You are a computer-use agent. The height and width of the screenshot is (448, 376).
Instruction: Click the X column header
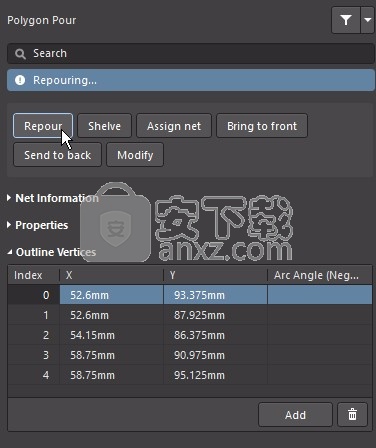coord(111,275)
